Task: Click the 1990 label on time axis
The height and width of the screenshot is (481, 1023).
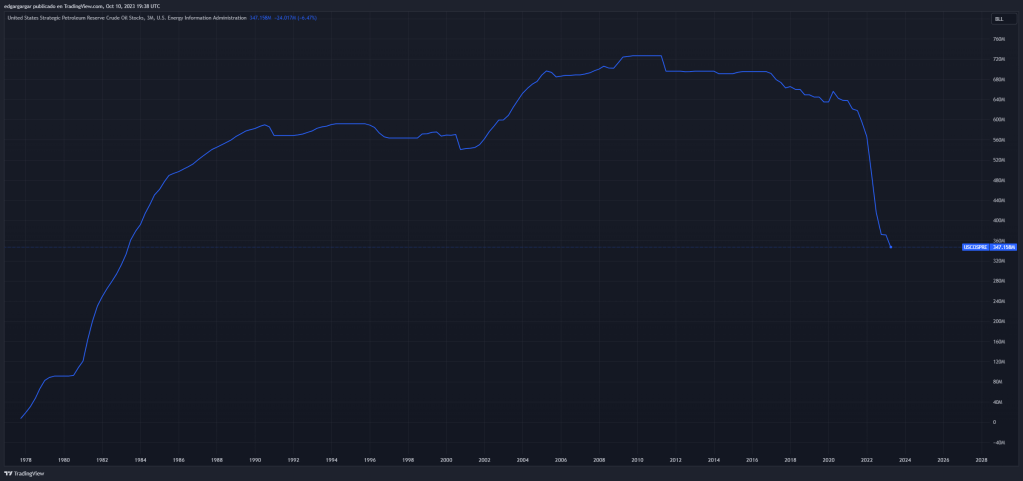Action: 255,460
